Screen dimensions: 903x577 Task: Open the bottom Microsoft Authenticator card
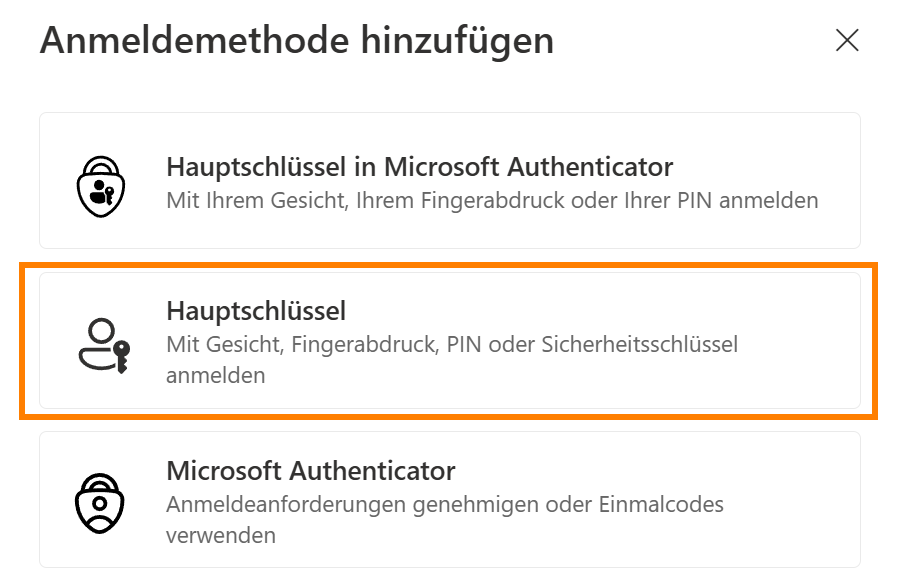coord(450,500)
